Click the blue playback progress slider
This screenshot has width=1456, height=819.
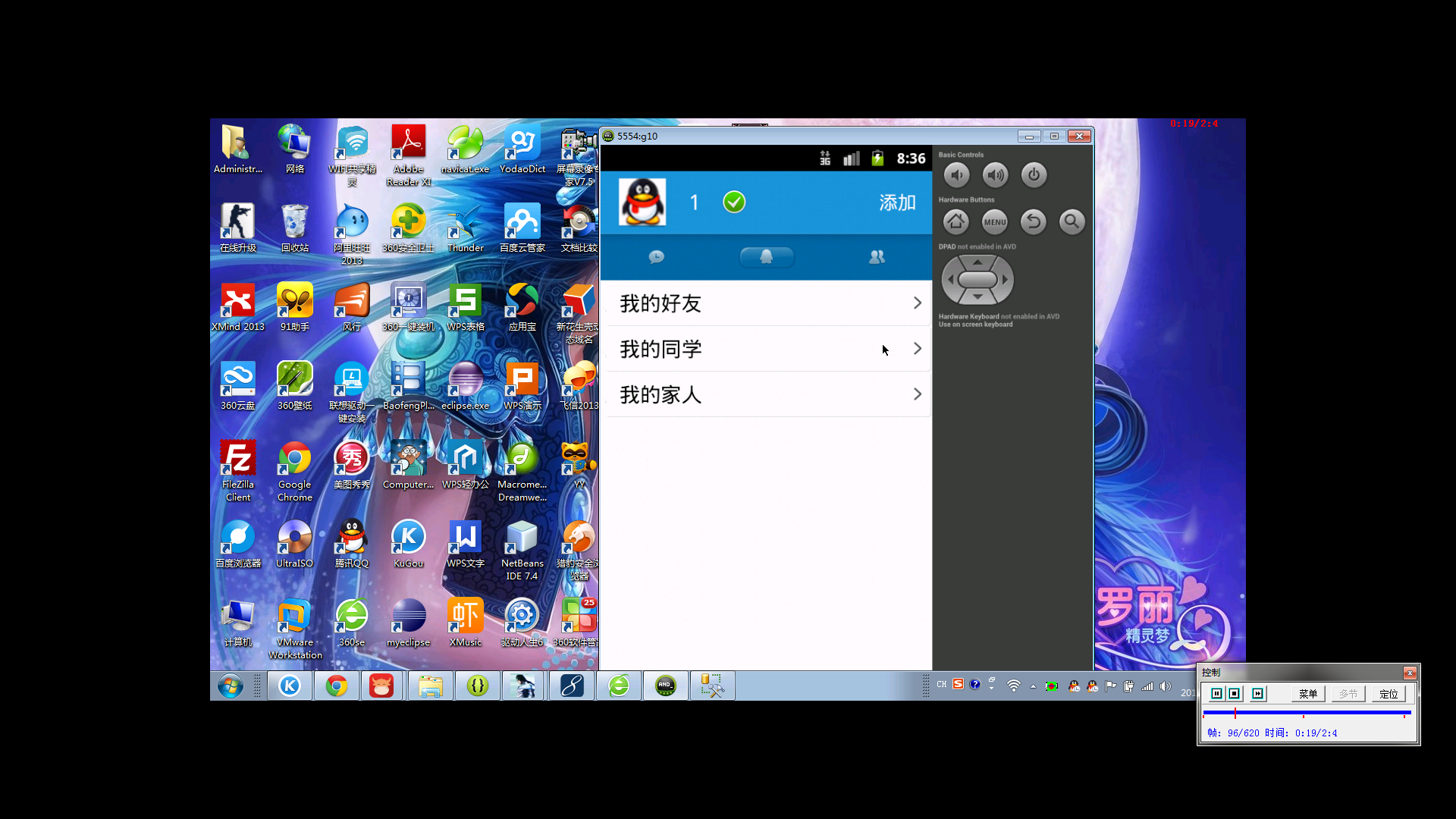[x=1307, y=713]
